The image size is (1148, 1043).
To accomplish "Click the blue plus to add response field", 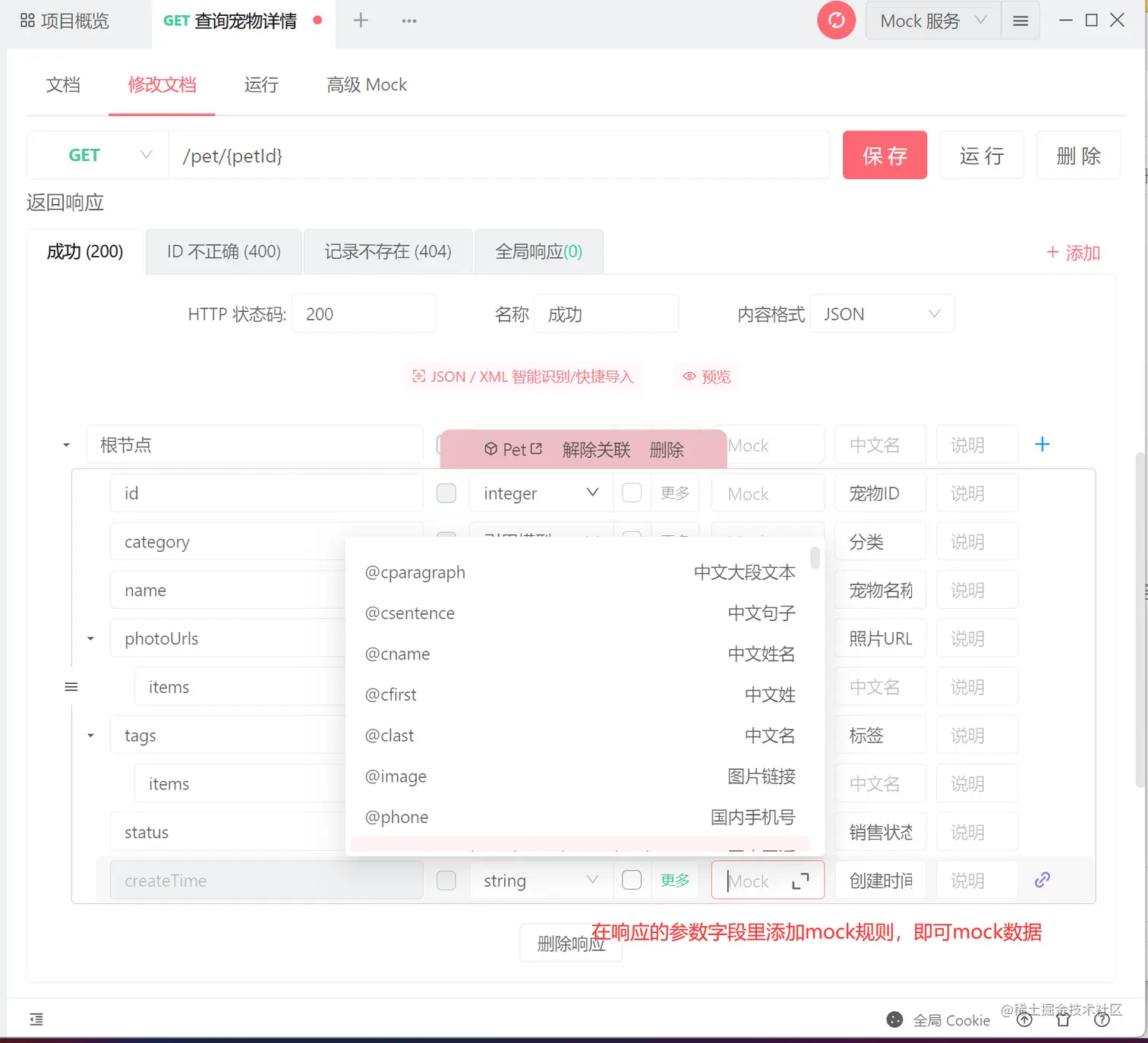I will (1042, 444).
